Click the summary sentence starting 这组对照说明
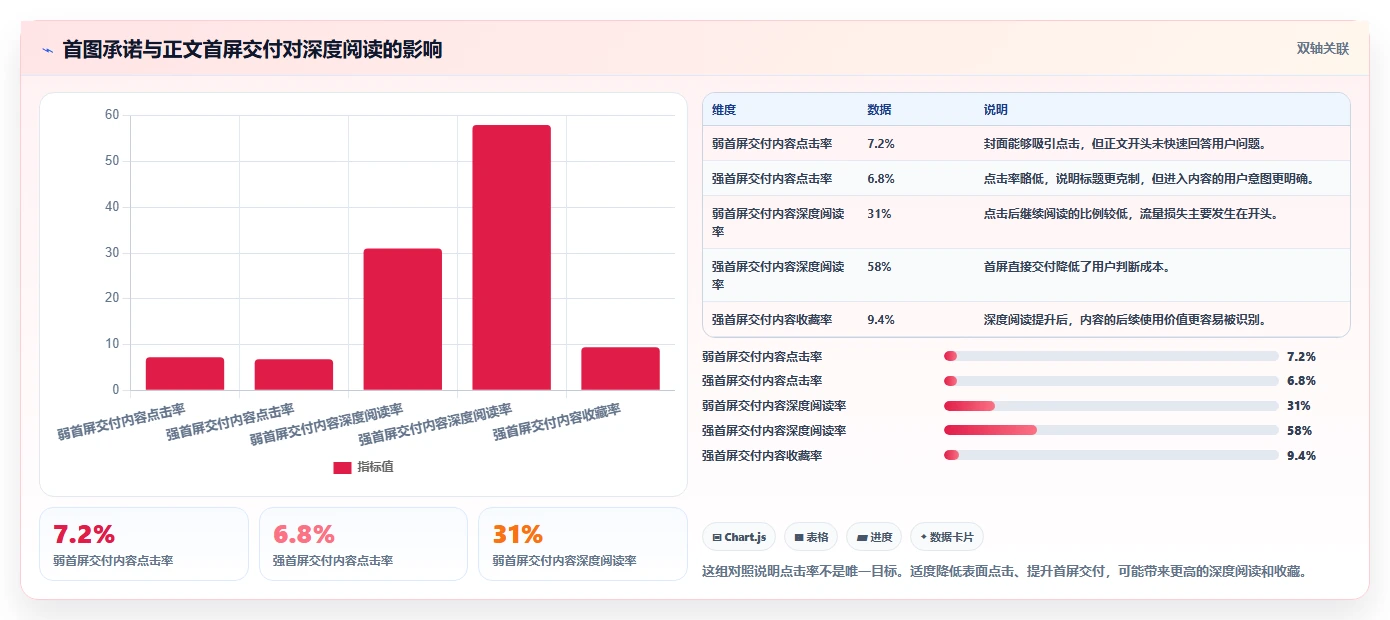The height and width of the screenshot is (620, 1390). [x=1005, y=572]
